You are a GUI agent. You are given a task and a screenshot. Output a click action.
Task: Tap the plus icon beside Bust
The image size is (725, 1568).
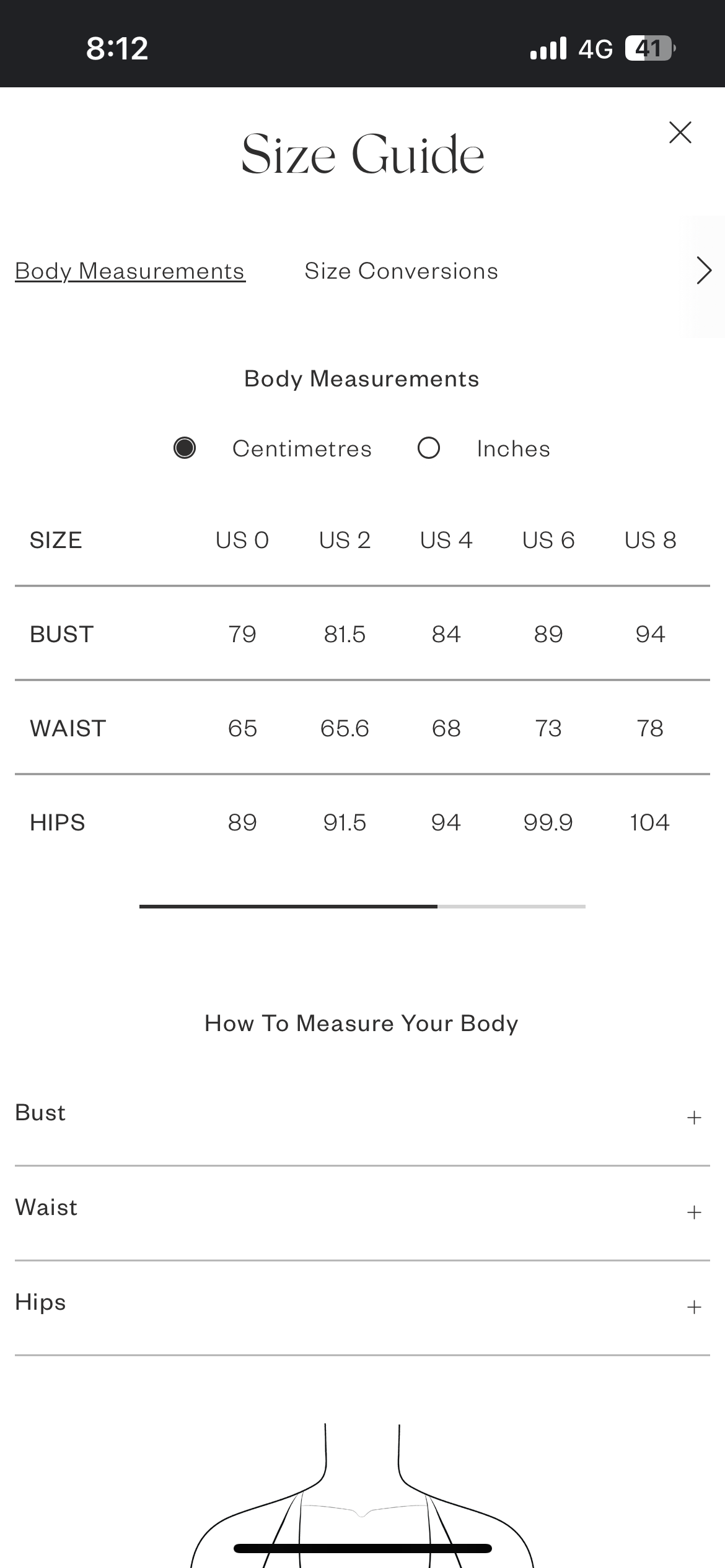coord(694,1117)
